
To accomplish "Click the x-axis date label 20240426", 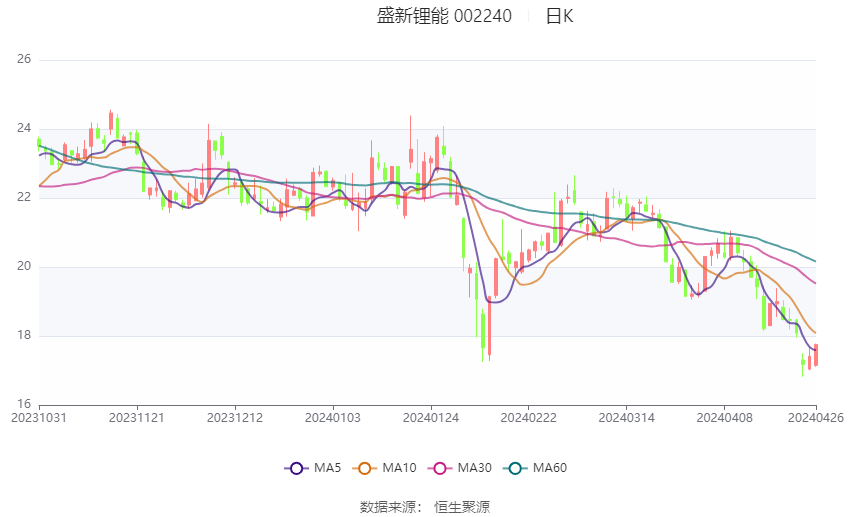I will coord(816,418).
